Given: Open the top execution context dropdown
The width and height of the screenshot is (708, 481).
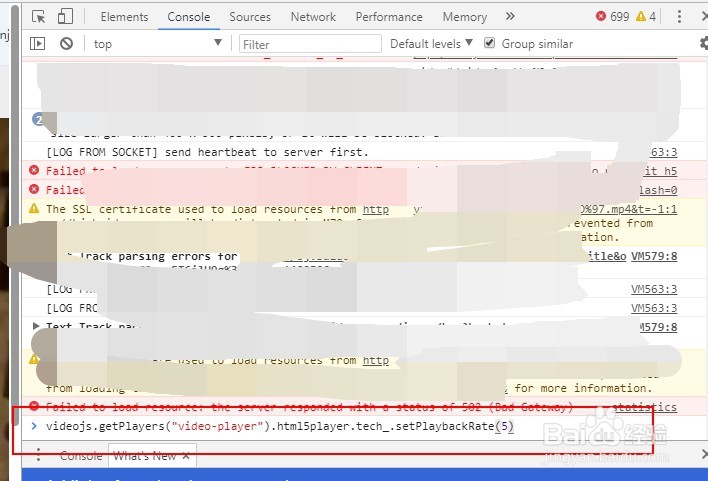Looking at the screenshot, I should [x=157, y=43].
